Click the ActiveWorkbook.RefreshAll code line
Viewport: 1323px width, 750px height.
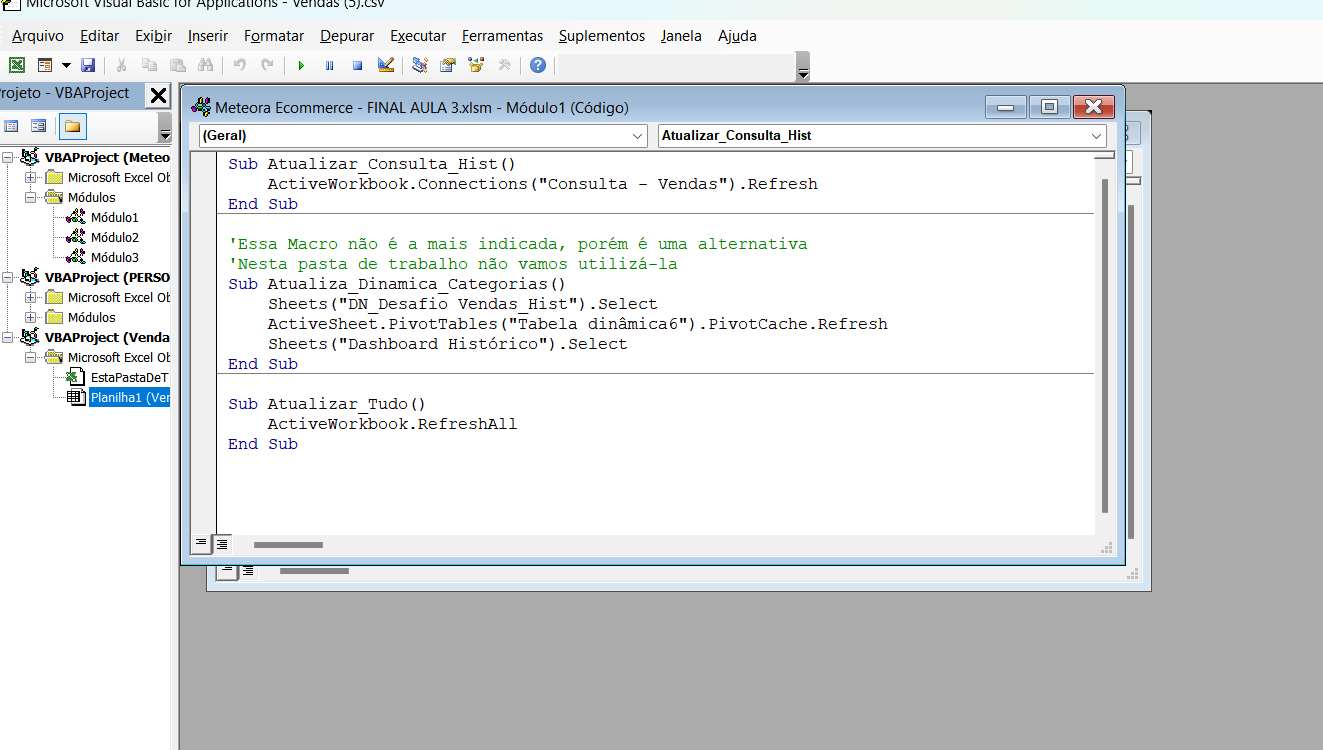(x=392, y=424)
